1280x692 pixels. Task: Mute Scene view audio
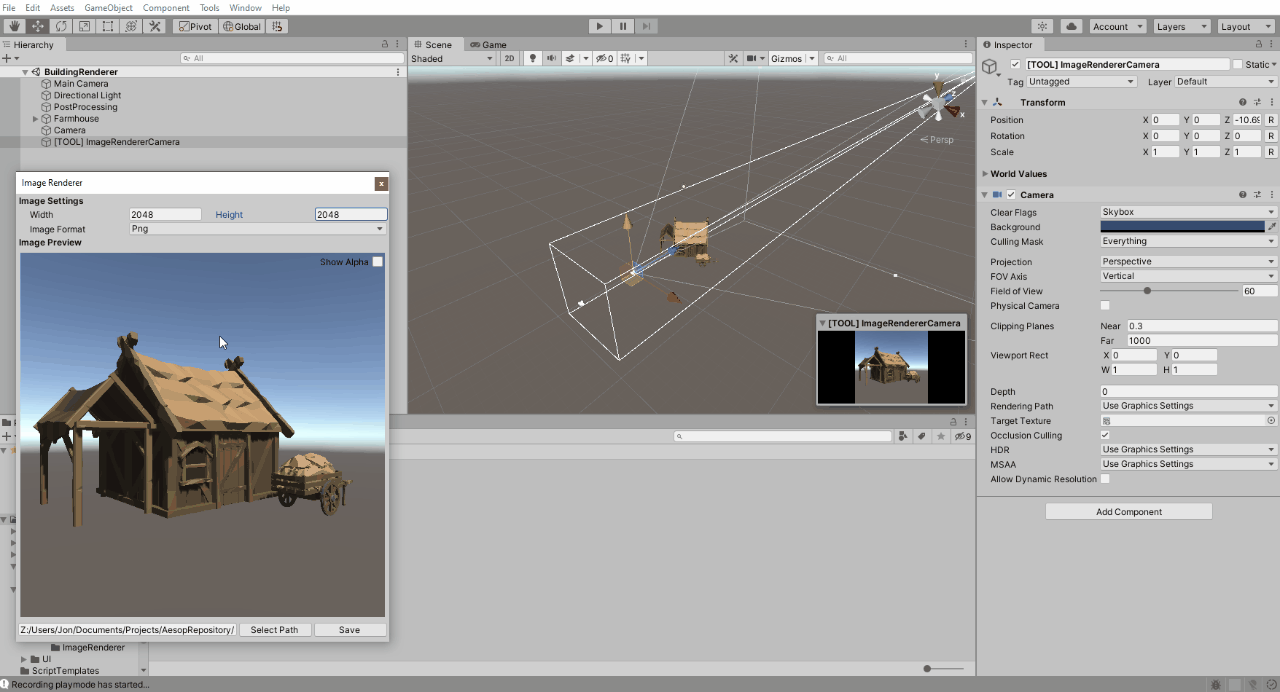click(x=550, y=58)
